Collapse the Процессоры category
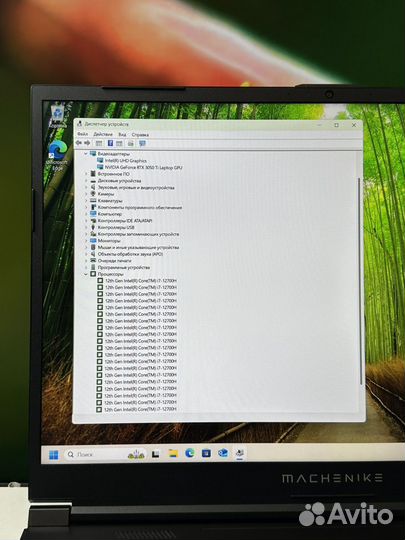 coord(86,274)
